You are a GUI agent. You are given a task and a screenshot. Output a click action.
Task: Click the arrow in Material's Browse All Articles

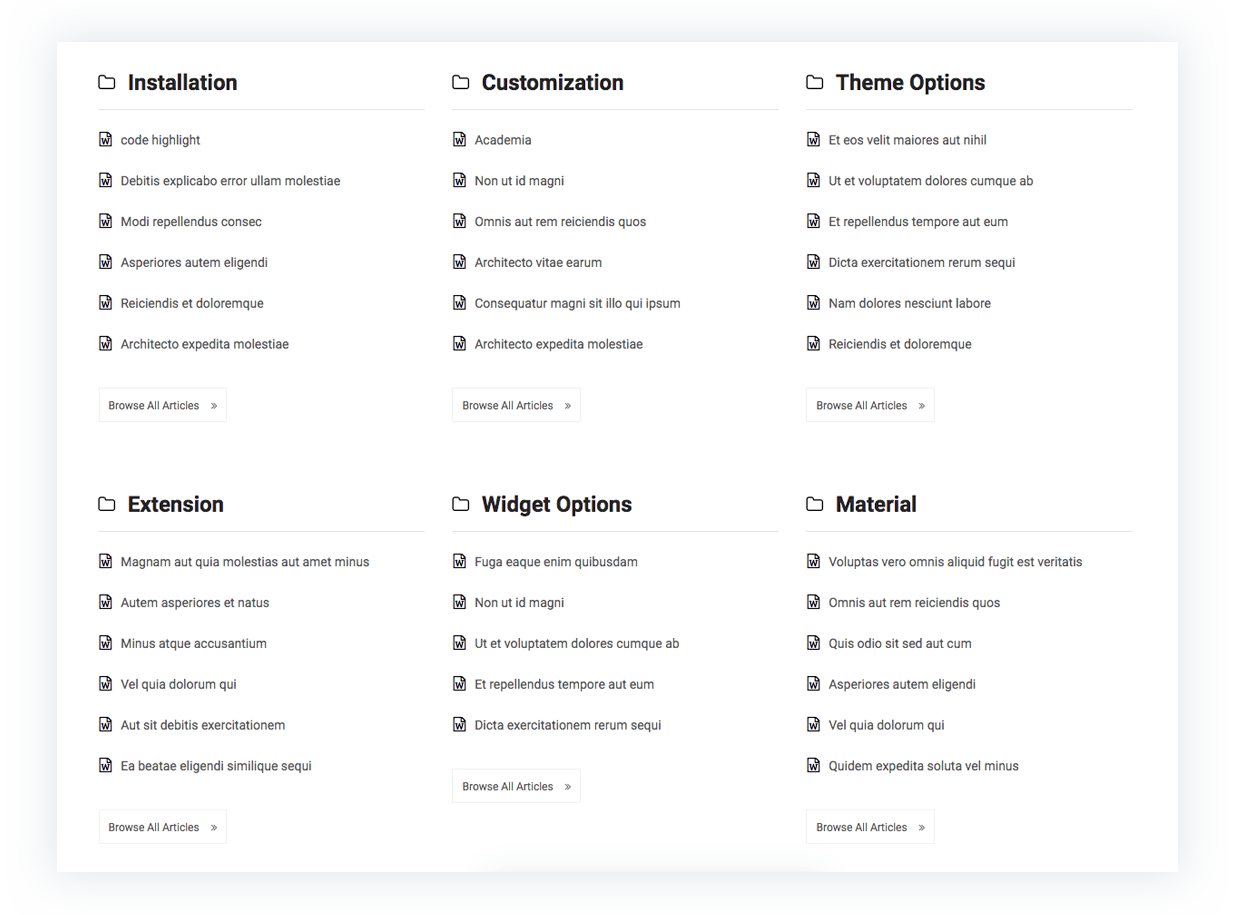coord(921,828)
